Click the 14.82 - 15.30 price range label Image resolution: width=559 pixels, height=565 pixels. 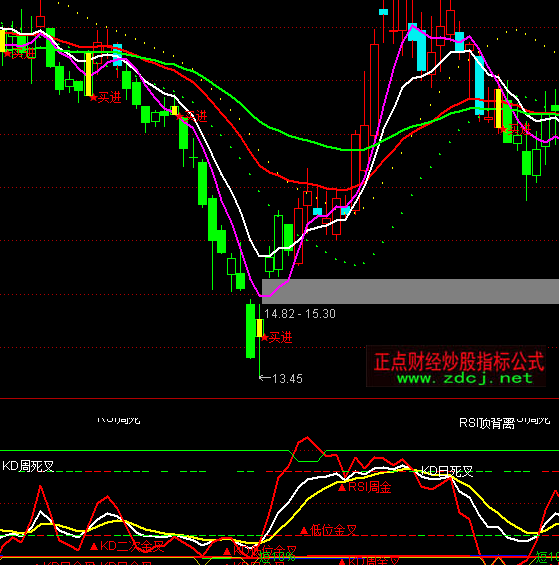[300, 314]
